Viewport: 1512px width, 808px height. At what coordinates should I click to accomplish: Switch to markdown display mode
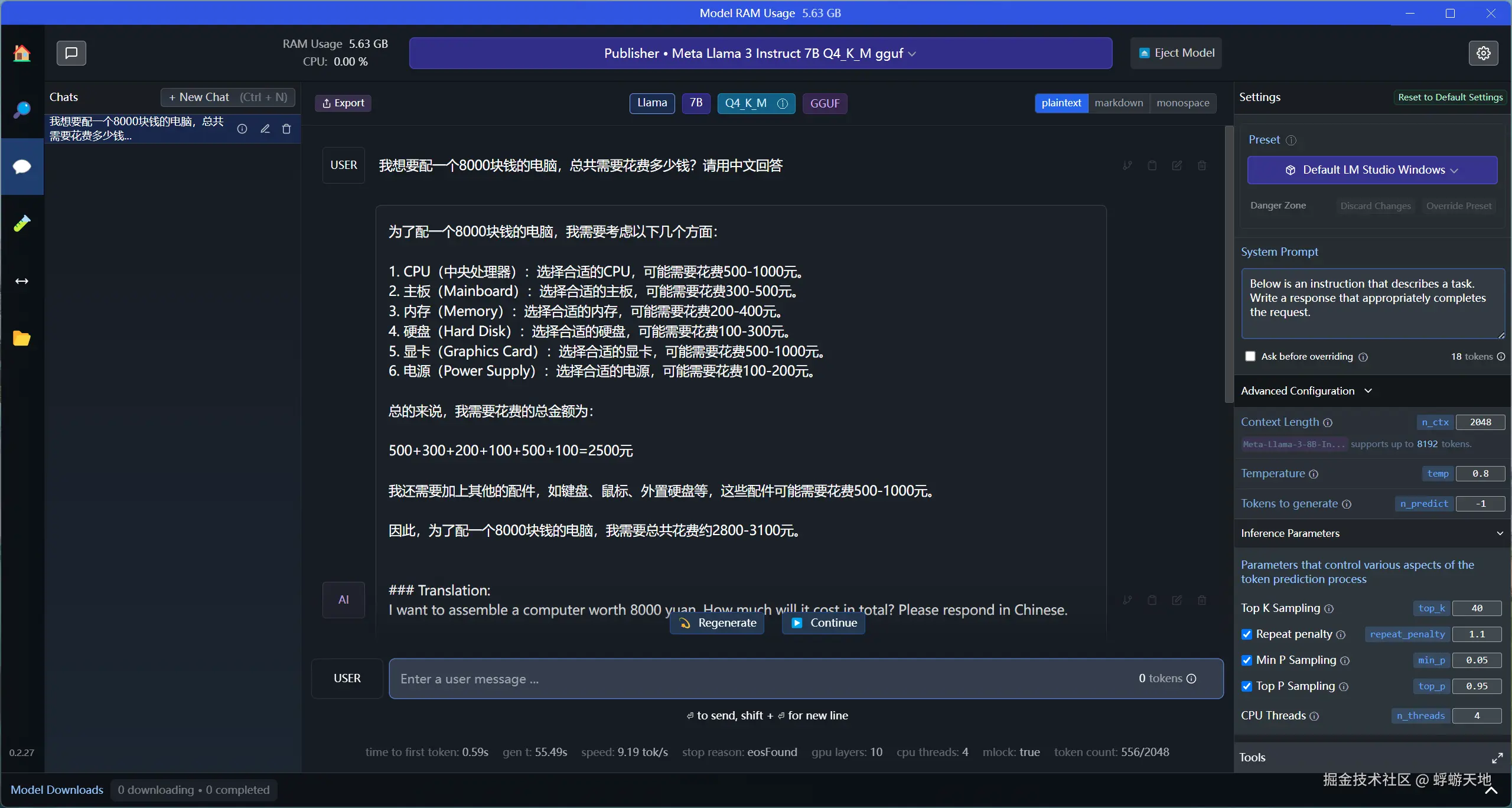pos(1119,103)
